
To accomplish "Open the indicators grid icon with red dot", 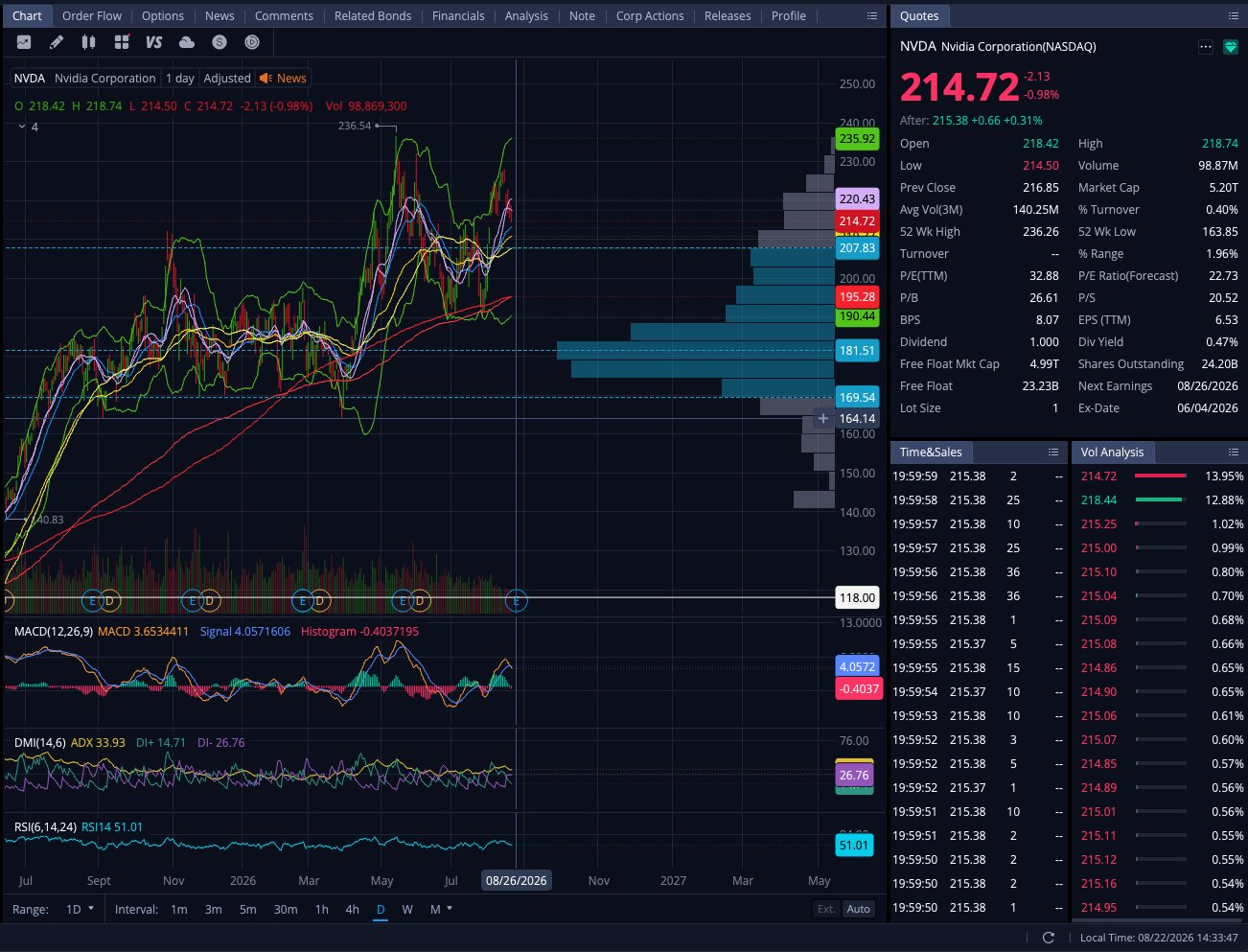I will [121, 42].
